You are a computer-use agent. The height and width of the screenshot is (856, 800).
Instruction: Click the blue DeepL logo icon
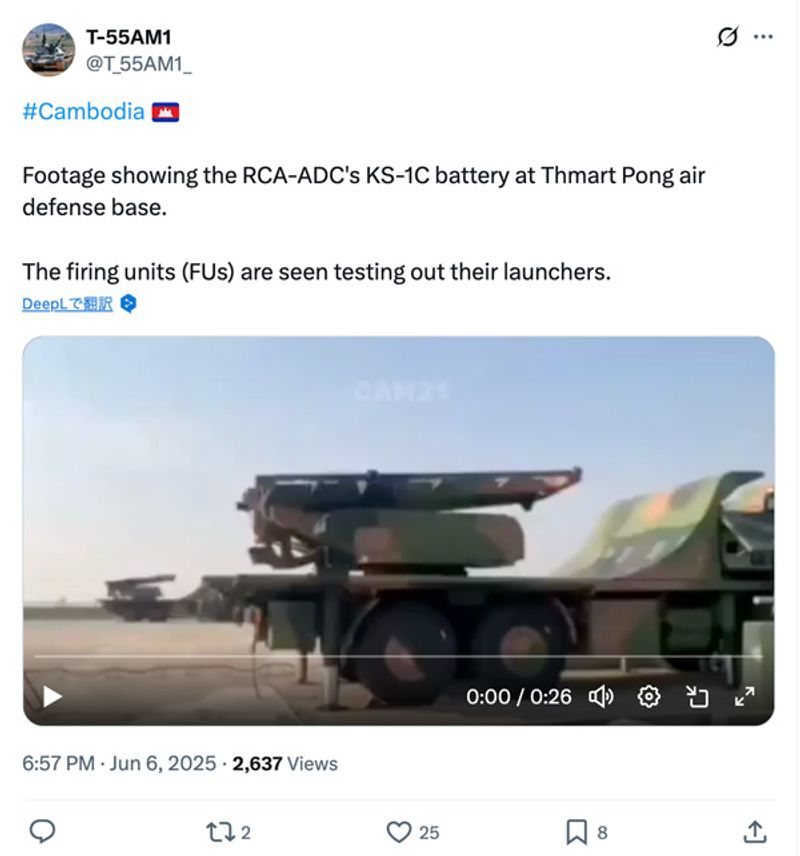click(x=128, y=304)
